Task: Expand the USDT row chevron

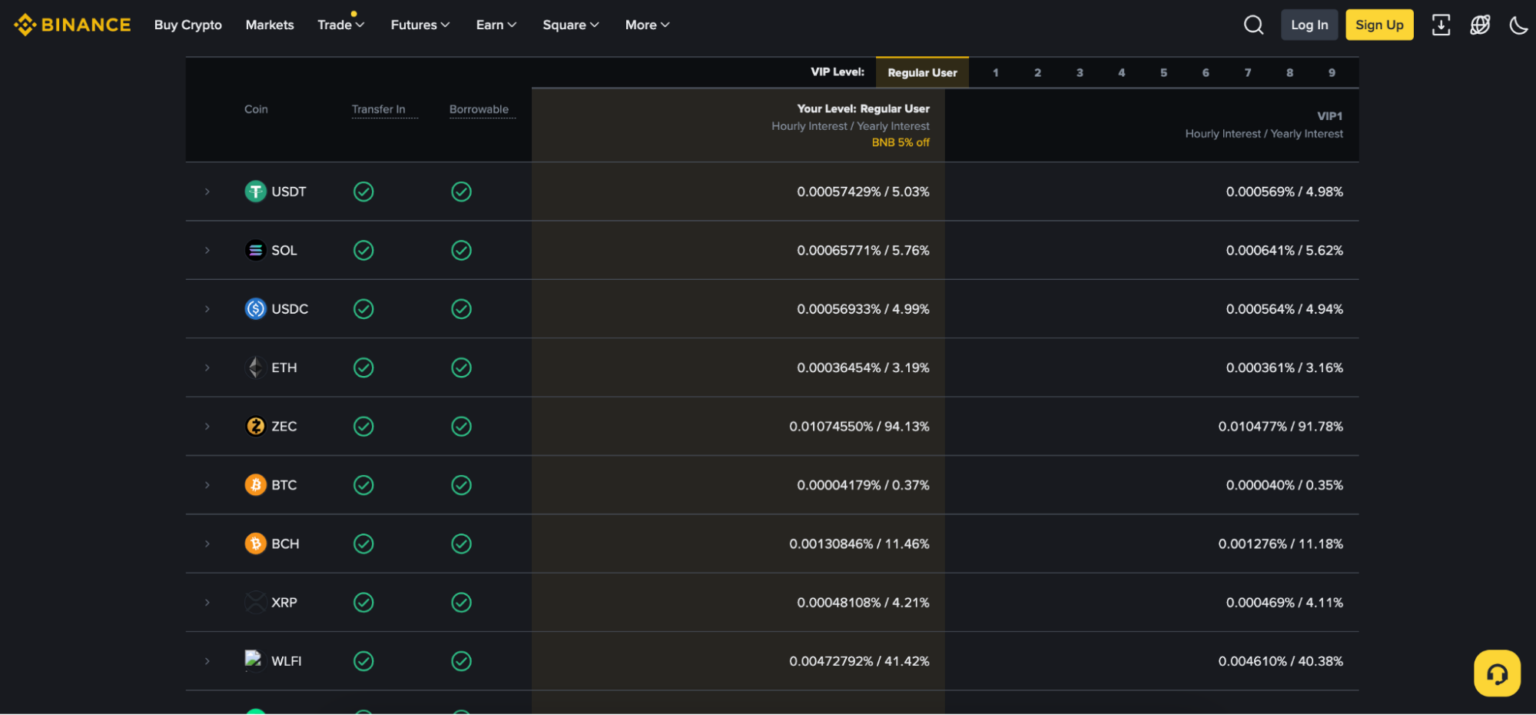Action: pyautogui.click(x=207, y=191)
